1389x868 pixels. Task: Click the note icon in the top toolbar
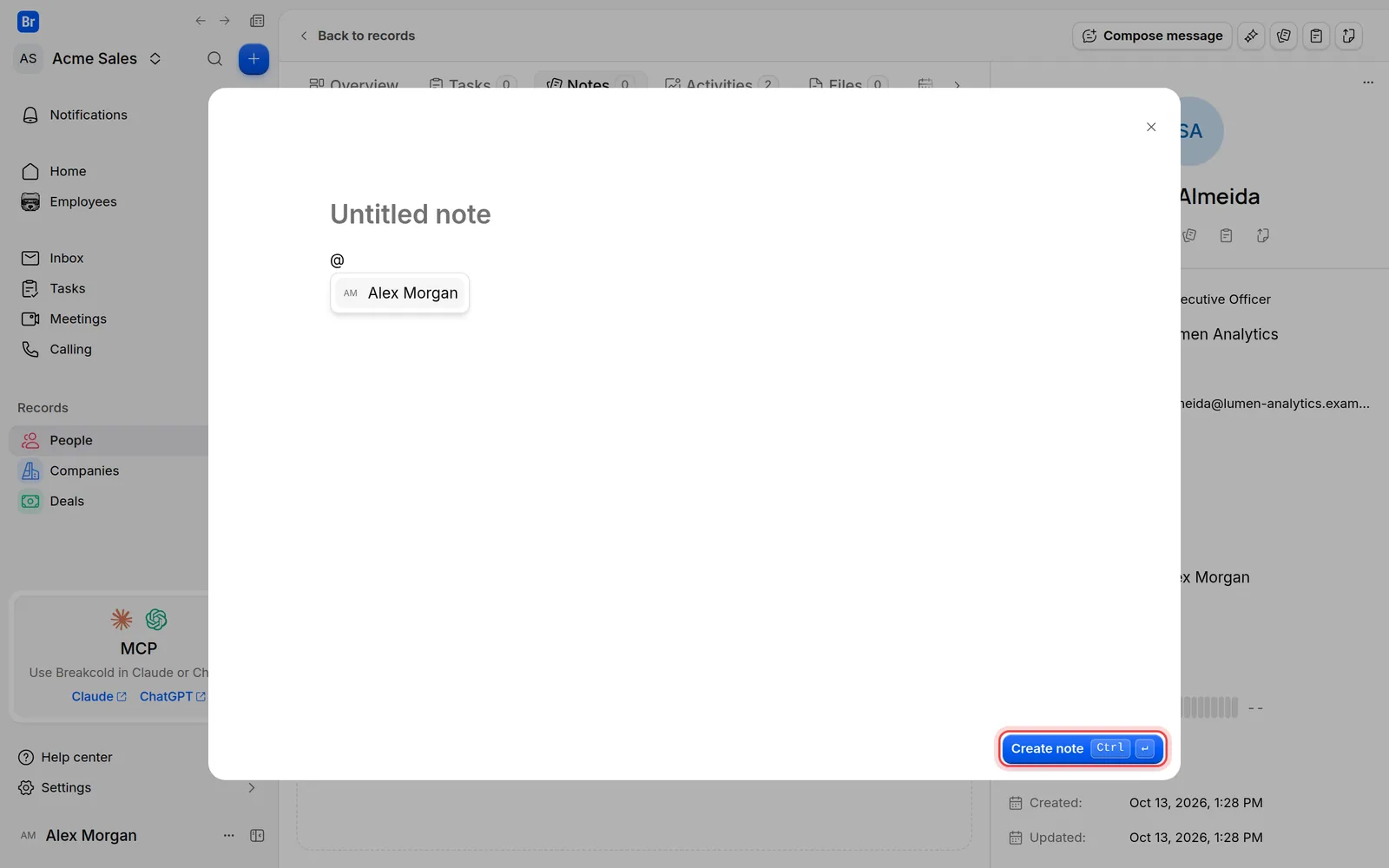point(1284,36)
